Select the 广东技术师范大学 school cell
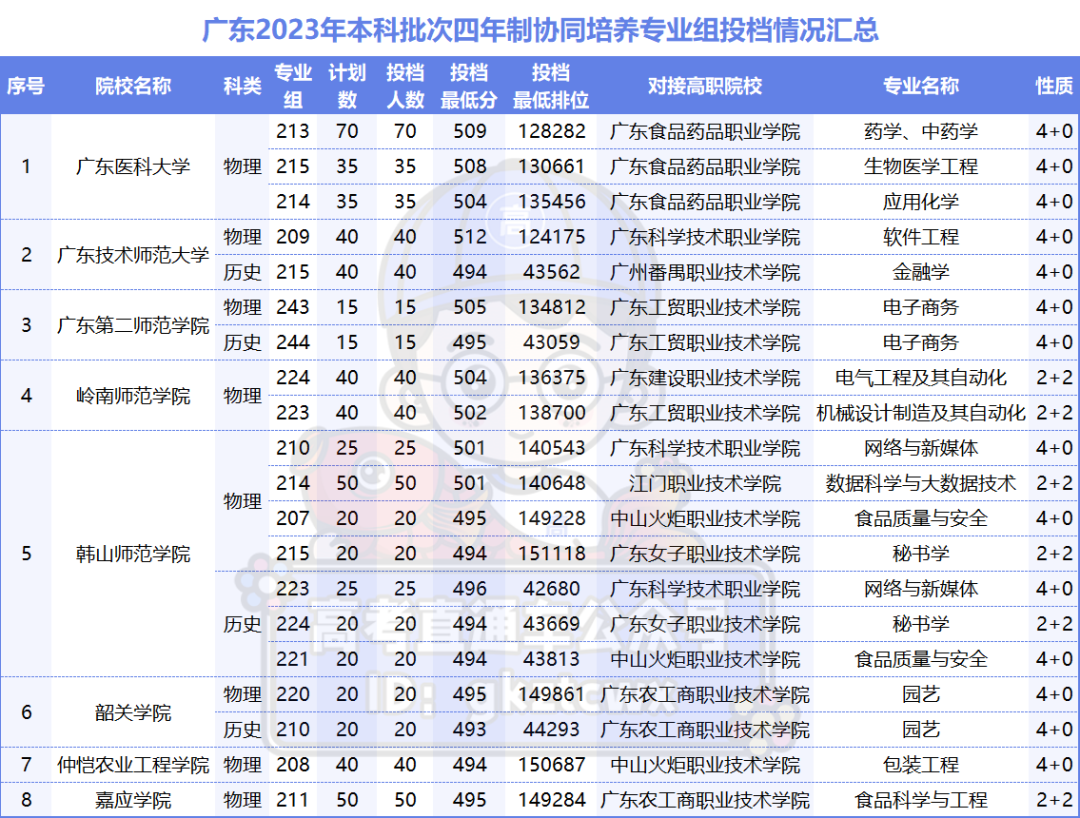 pos(133,255)
